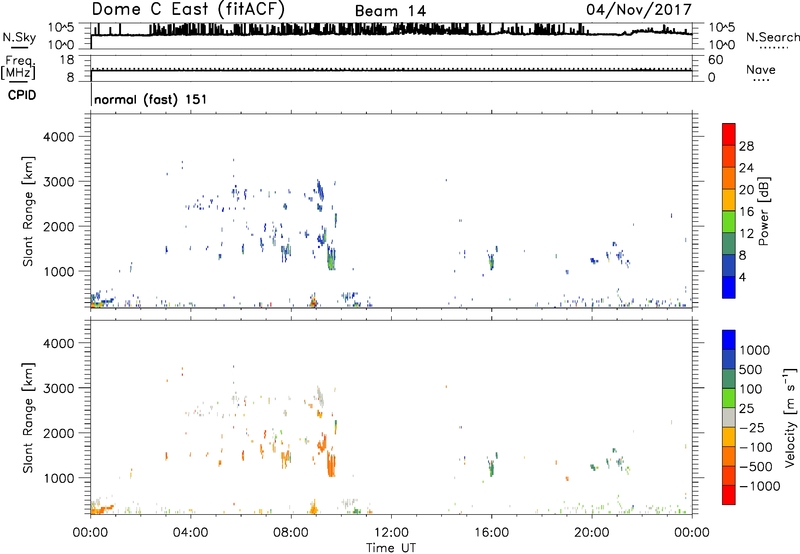The image size is (800, 554).
Task: Select the CPID row label
Action: point(22,95)
